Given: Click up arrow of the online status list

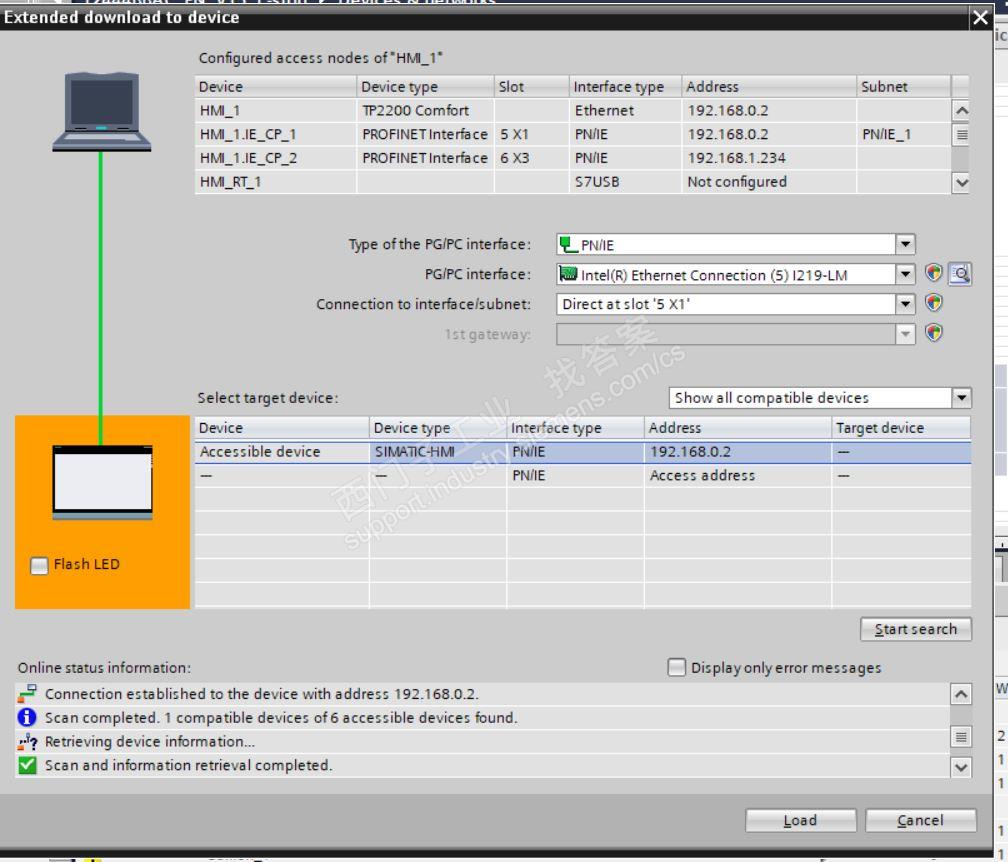Looking at the screenshot, I should click(x=960, y=694).
